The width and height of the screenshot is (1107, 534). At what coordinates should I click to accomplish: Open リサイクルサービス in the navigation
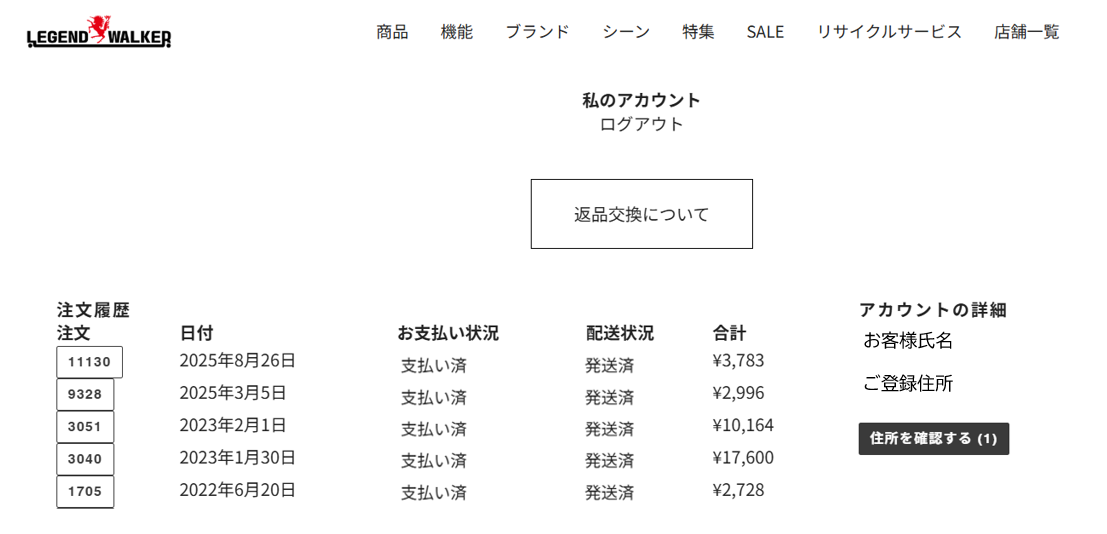tap(889, 32)
